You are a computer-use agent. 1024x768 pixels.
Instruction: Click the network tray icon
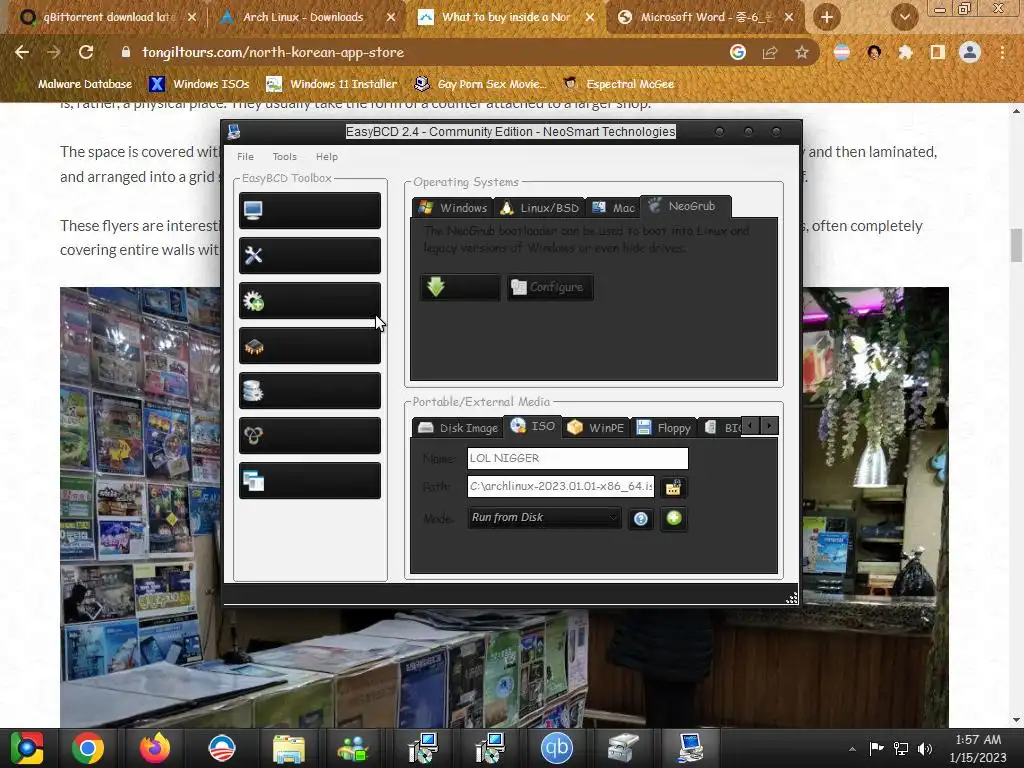click(x=901, y=749)
